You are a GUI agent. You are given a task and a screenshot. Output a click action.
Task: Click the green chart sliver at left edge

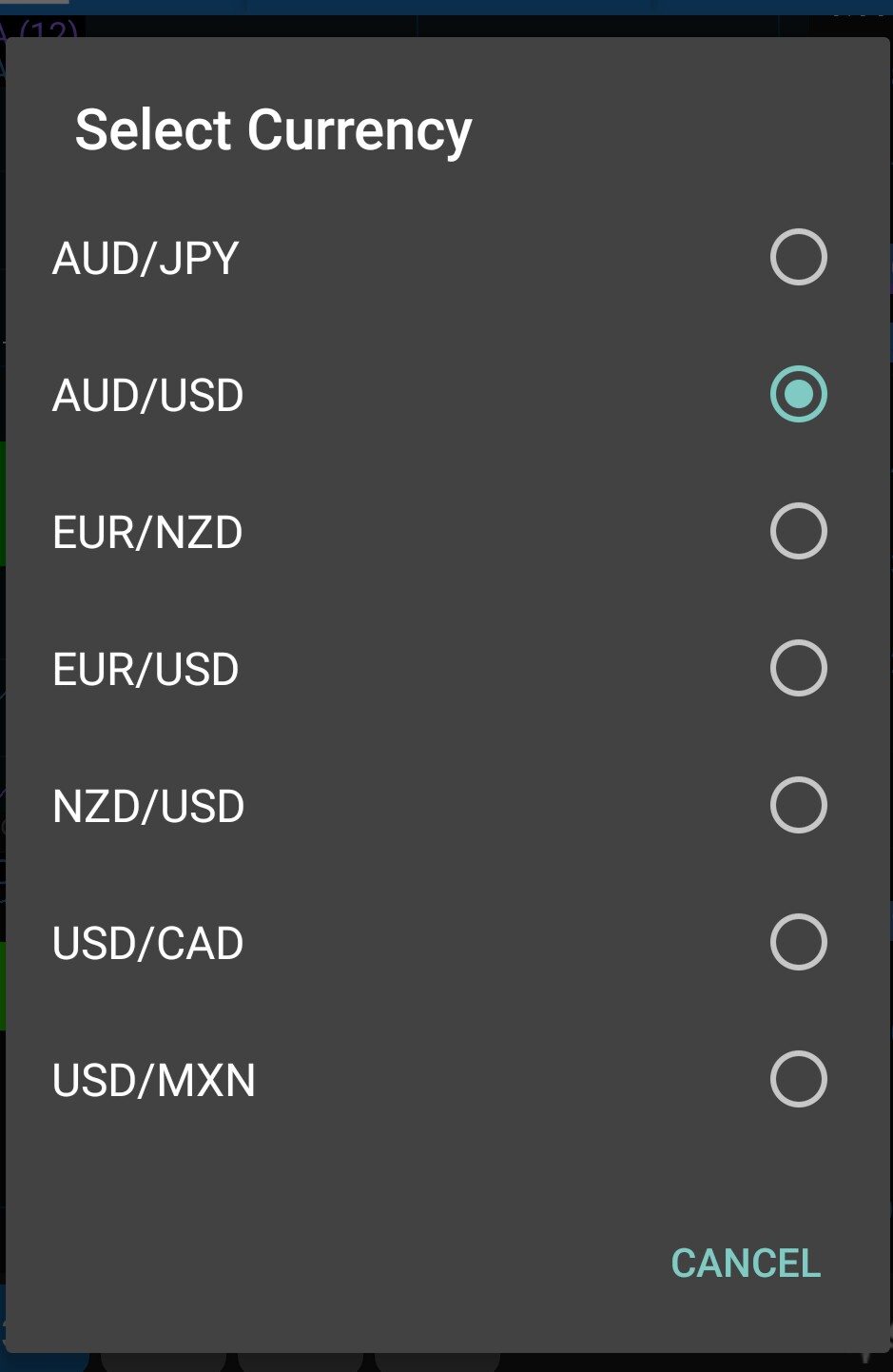(2, 504)
